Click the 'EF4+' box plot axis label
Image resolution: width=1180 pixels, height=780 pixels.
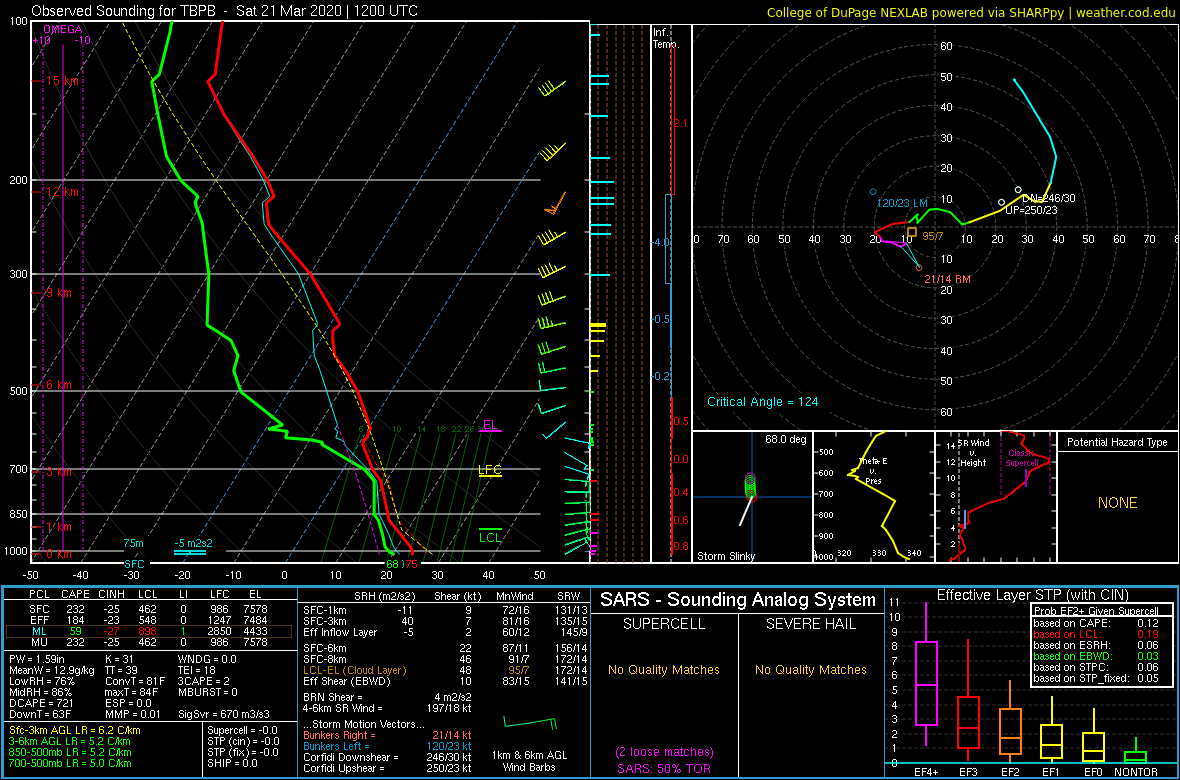click(x=926, y=772)
